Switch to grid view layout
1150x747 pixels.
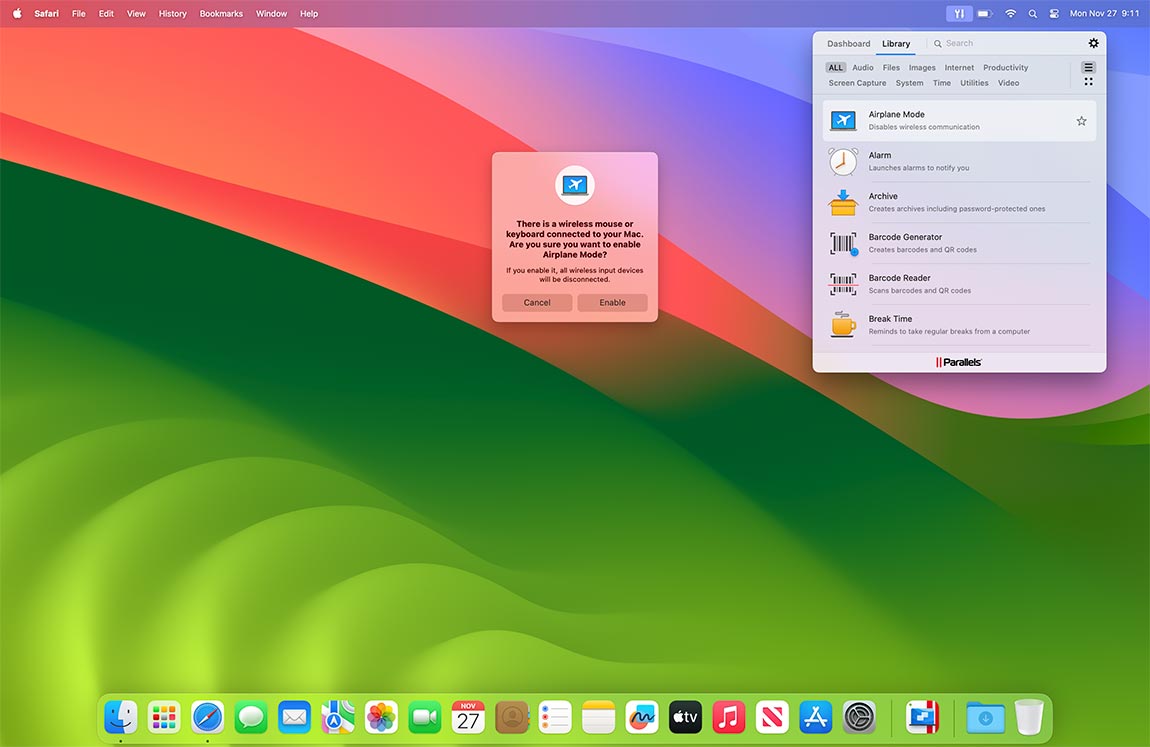(x=1088, y=82)
